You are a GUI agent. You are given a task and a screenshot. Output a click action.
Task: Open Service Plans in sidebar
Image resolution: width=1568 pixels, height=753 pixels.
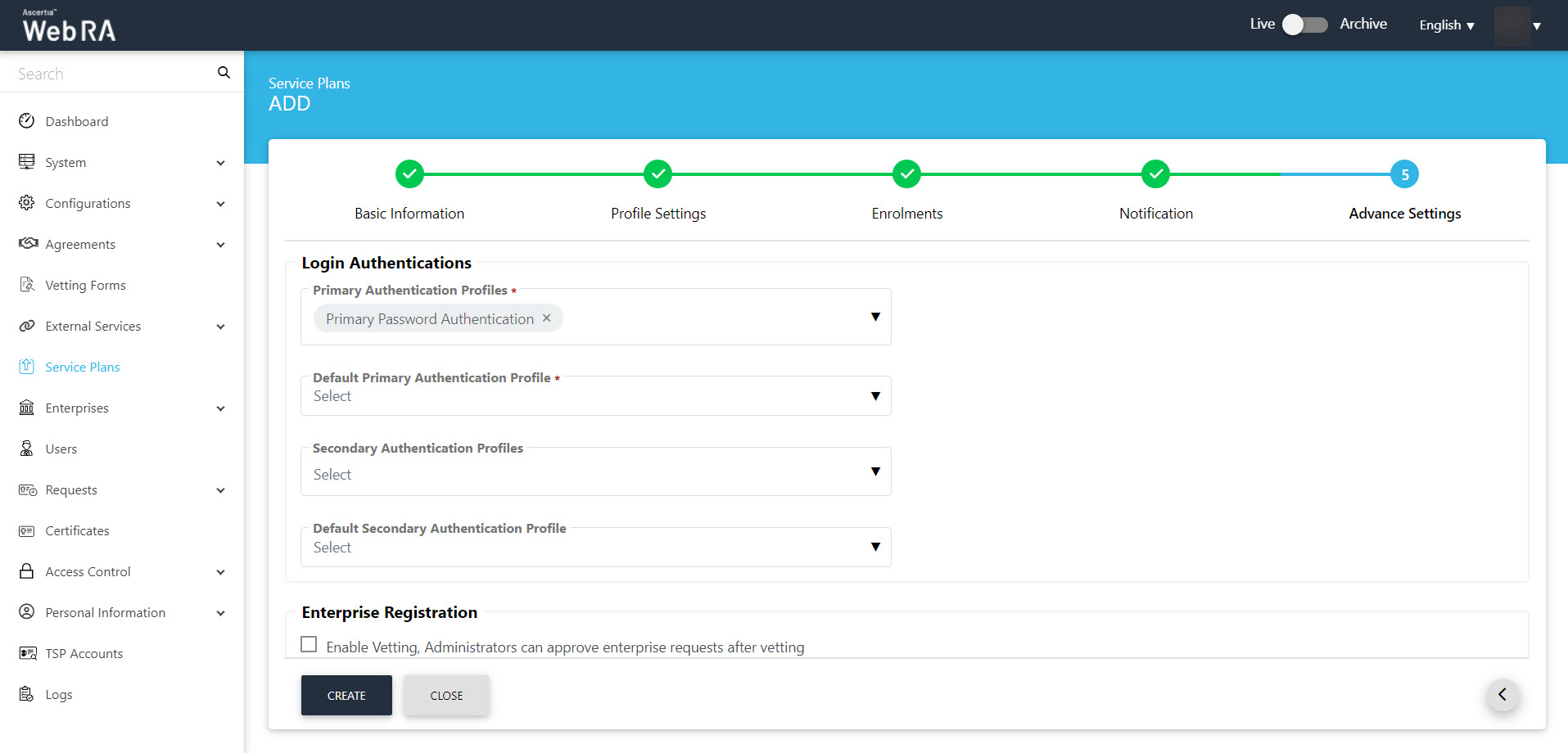83,367
